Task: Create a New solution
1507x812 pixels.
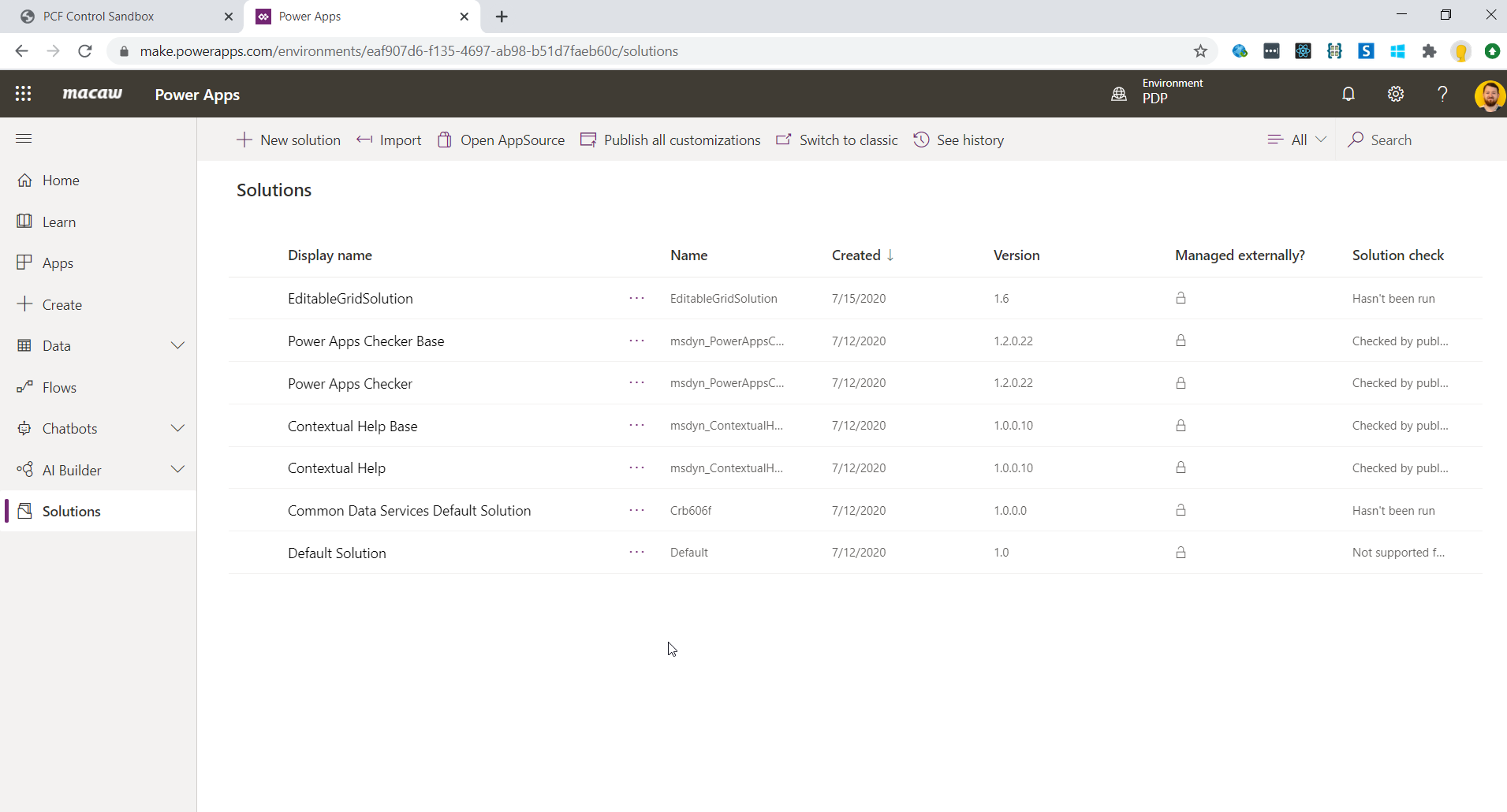Action: [x=289, y=140]
